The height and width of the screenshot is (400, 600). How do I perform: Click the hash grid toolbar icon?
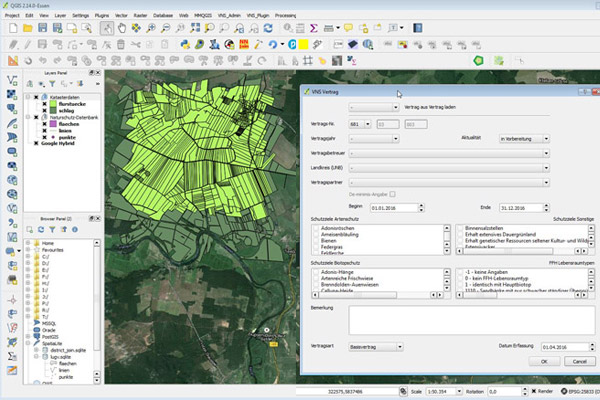[308, 60]
